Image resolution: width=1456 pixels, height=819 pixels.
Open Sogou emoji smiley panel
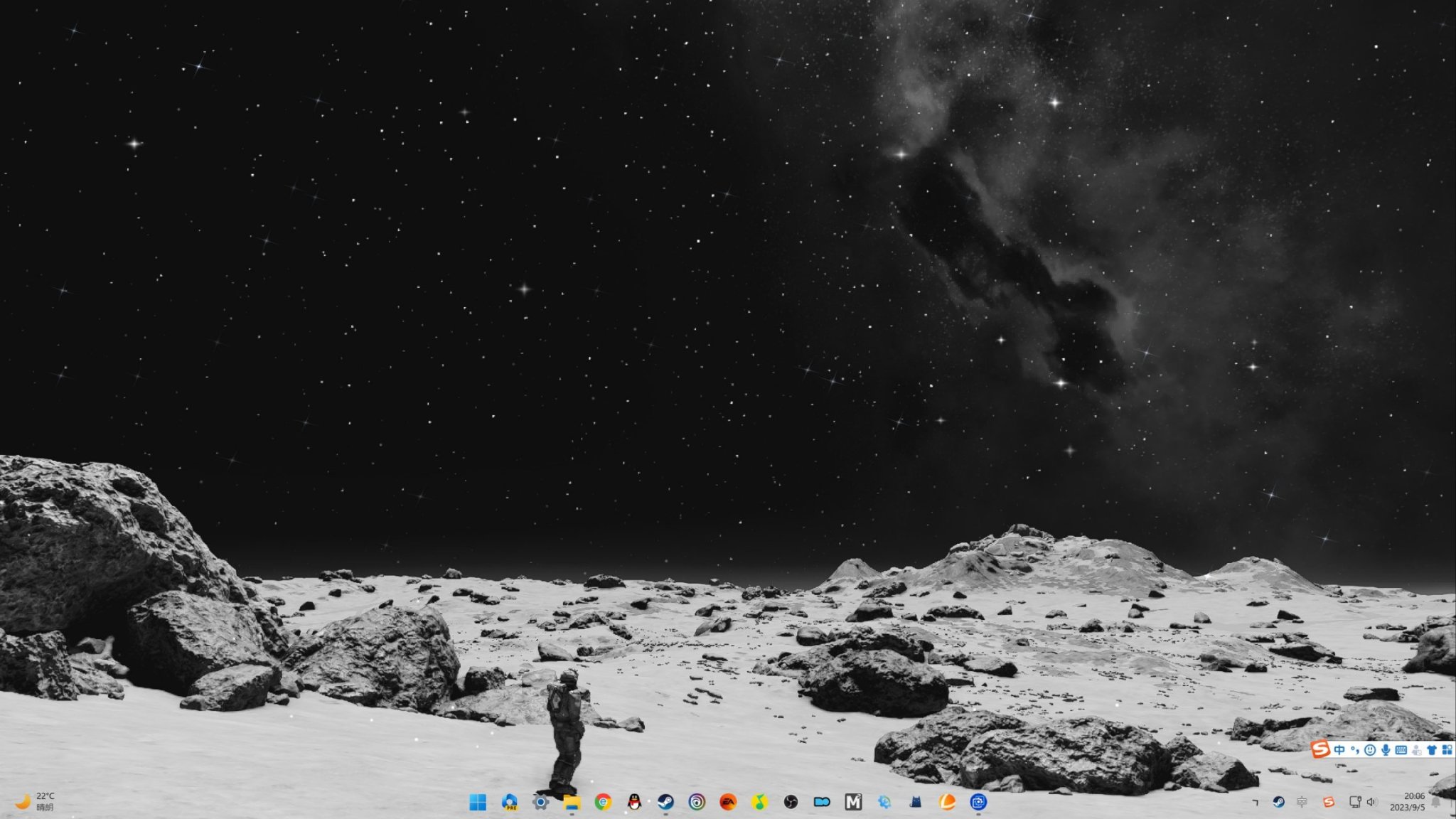1370,749
